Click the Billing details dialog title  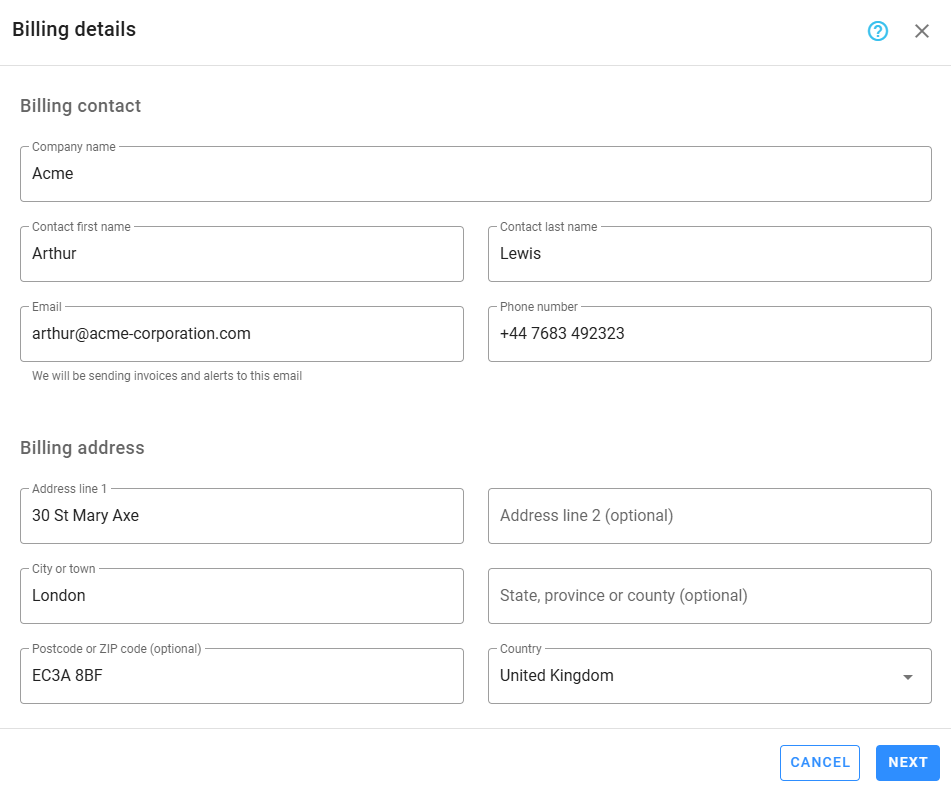74,30
